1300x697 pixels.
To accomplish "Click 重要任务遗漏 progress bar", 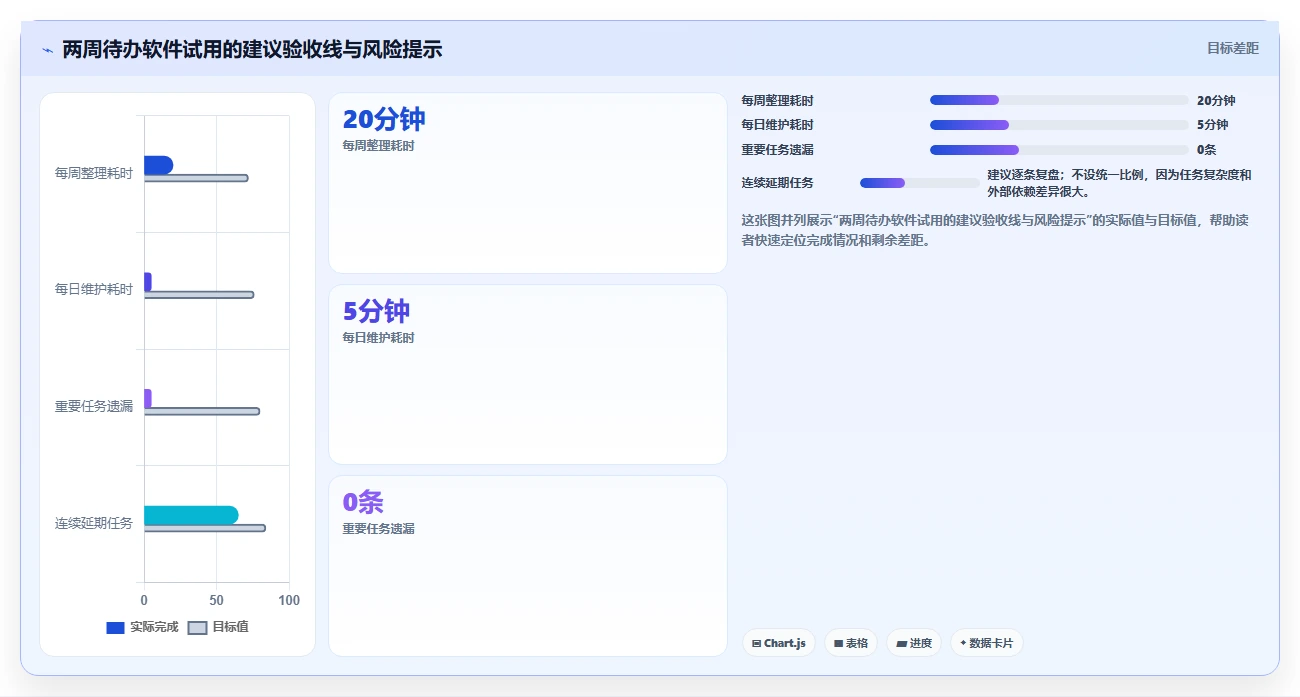I will pos(1059,150).
